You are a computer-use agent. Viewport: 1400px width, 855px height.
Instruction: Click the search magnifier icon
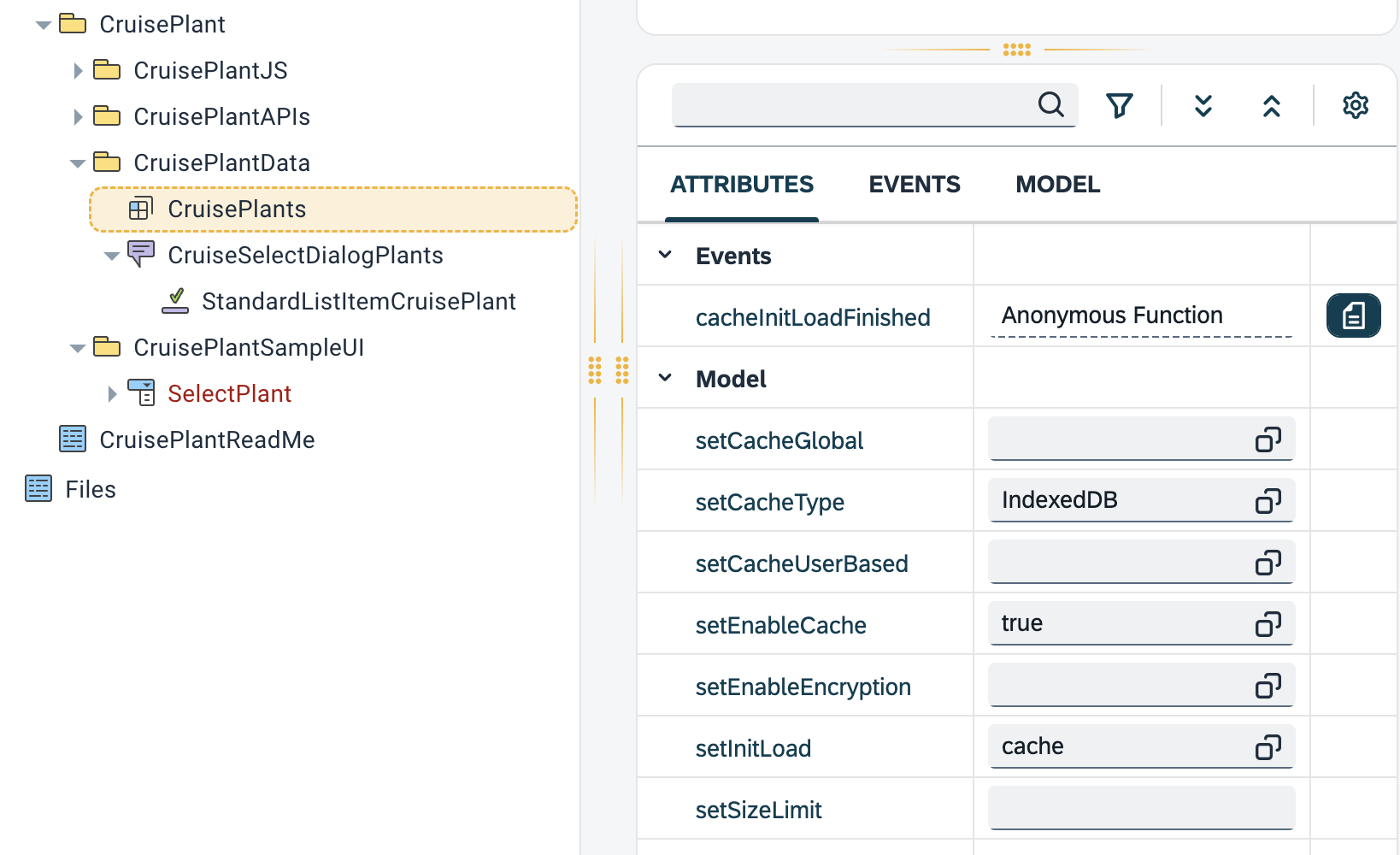tap(1051, 104)
